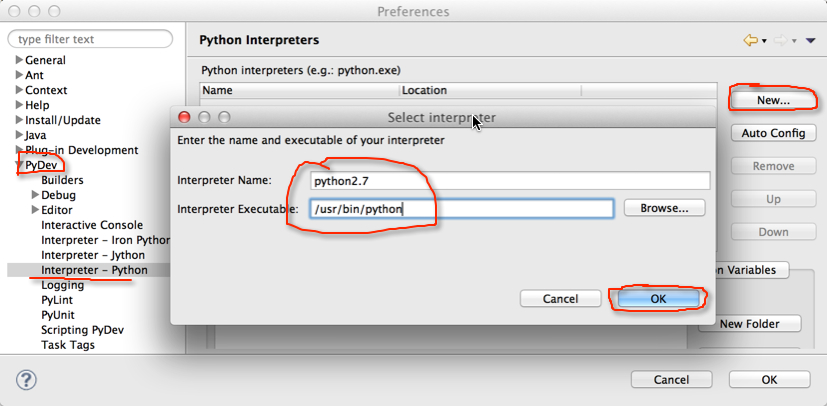
Task: Cancel the Select interpreter dialog
Action: pos(560,298)
